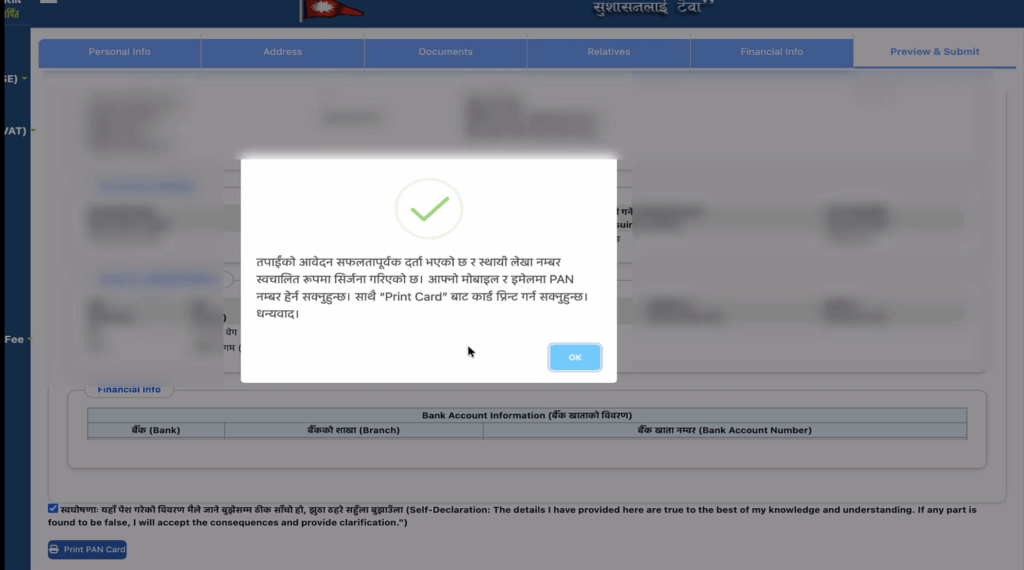Screen dimensions: 1024x570
Task: Click the Branch column header
Action: coord(353,430)
